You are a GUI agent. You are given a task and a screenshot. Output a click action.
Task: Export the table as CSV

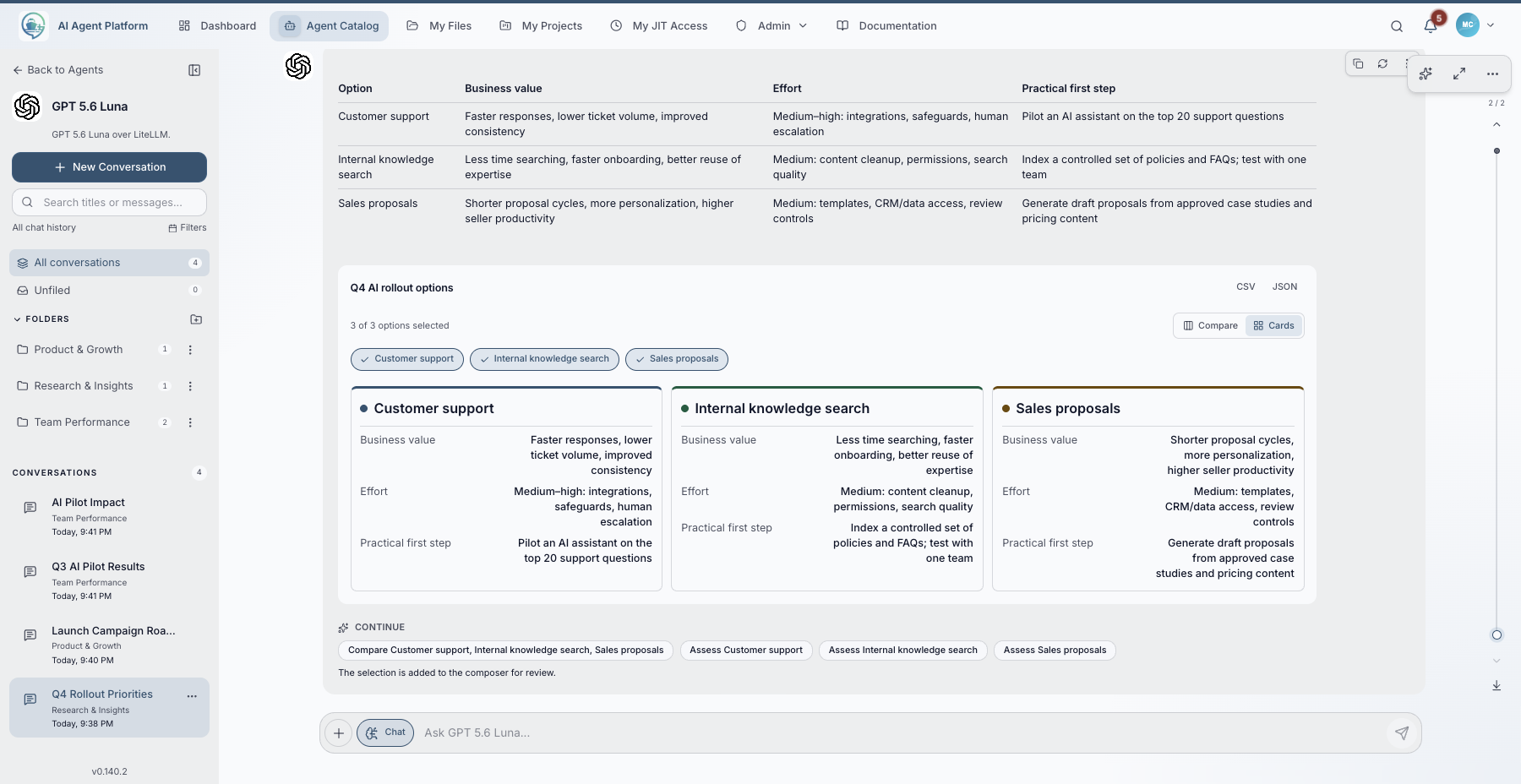click(x=1246, y=287)
